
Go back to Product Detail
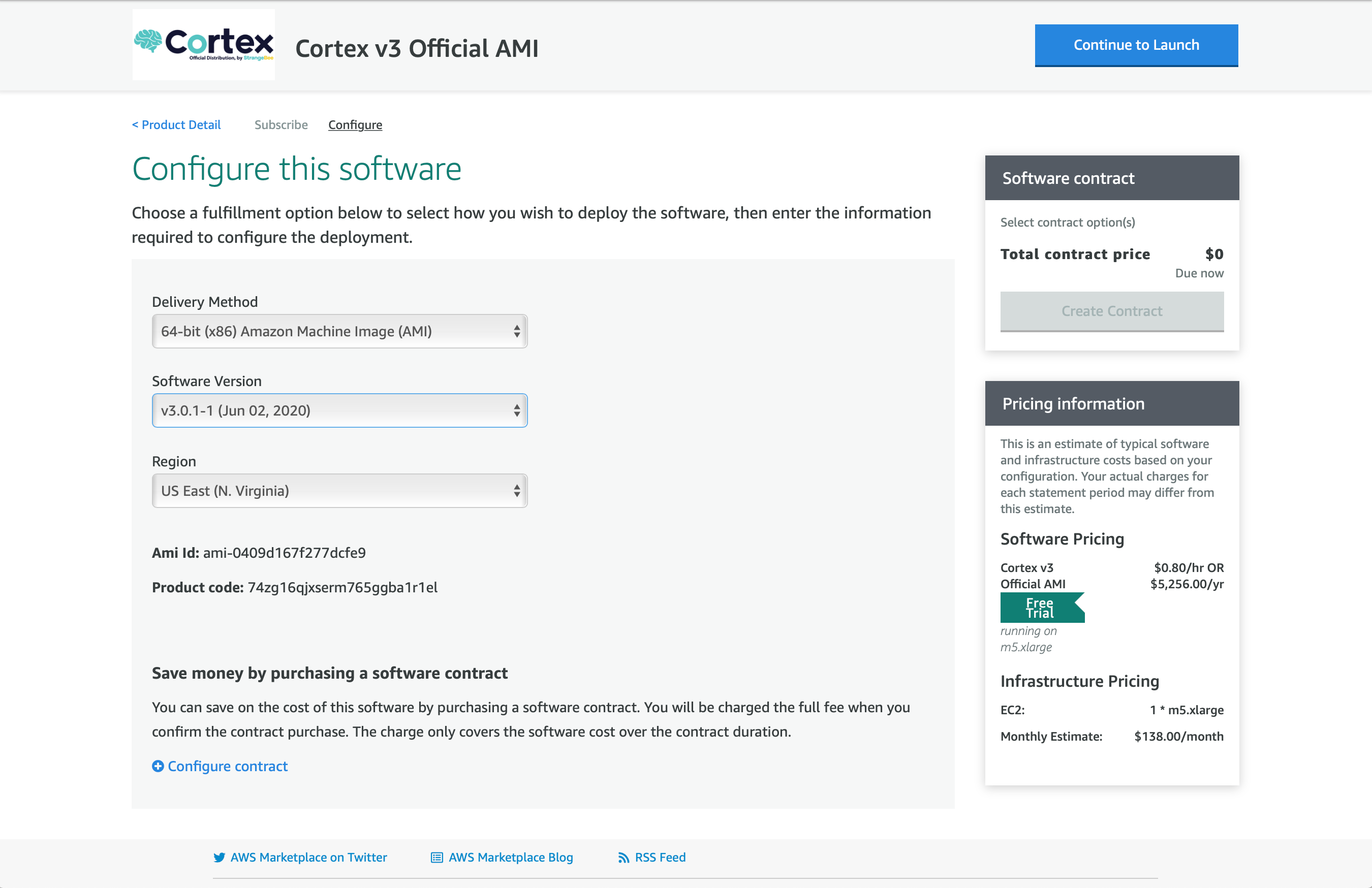coord(176,124)
